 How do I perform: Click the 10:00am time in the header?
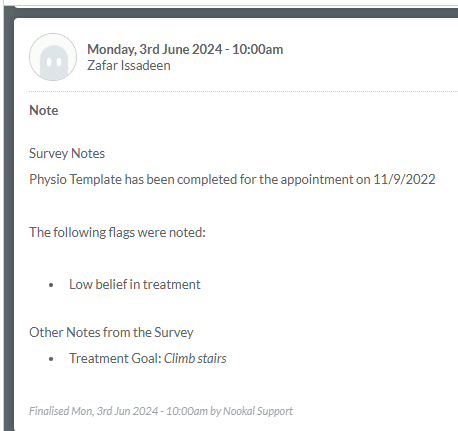(257, 49)
